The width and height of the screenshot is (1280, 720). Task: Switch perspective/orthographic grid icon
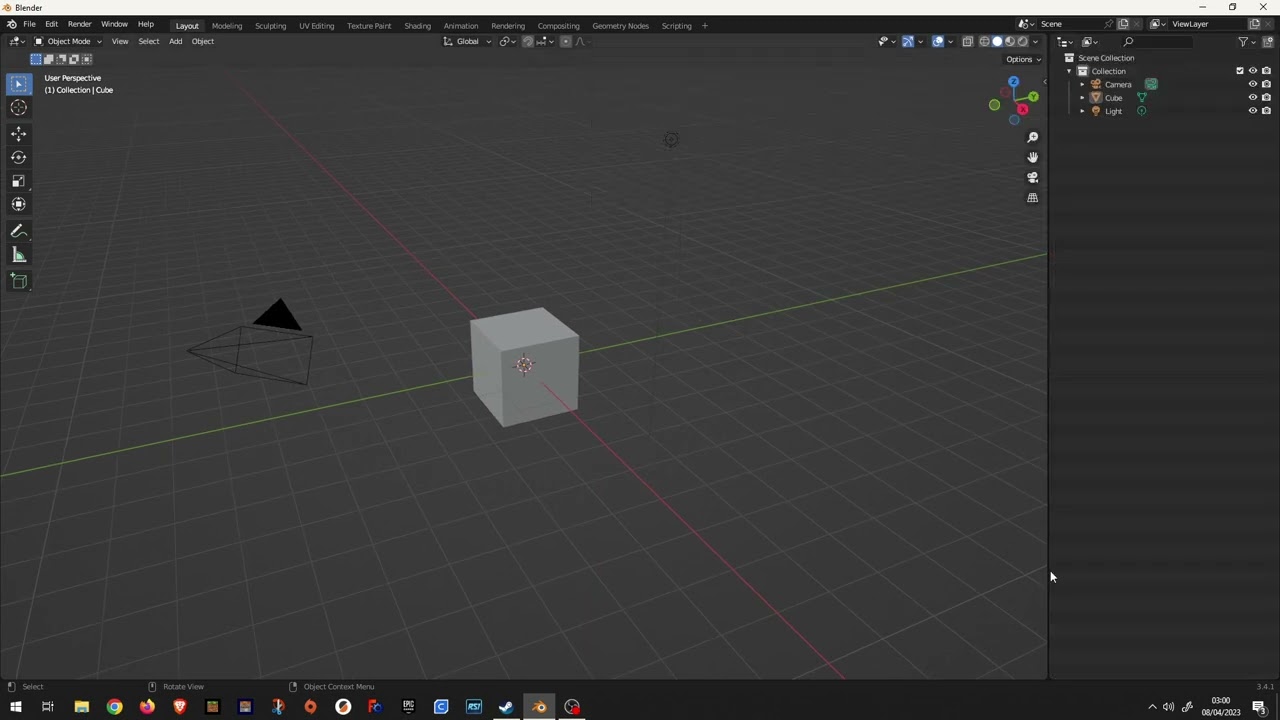pyautogui.click(x=1033, y=198)
